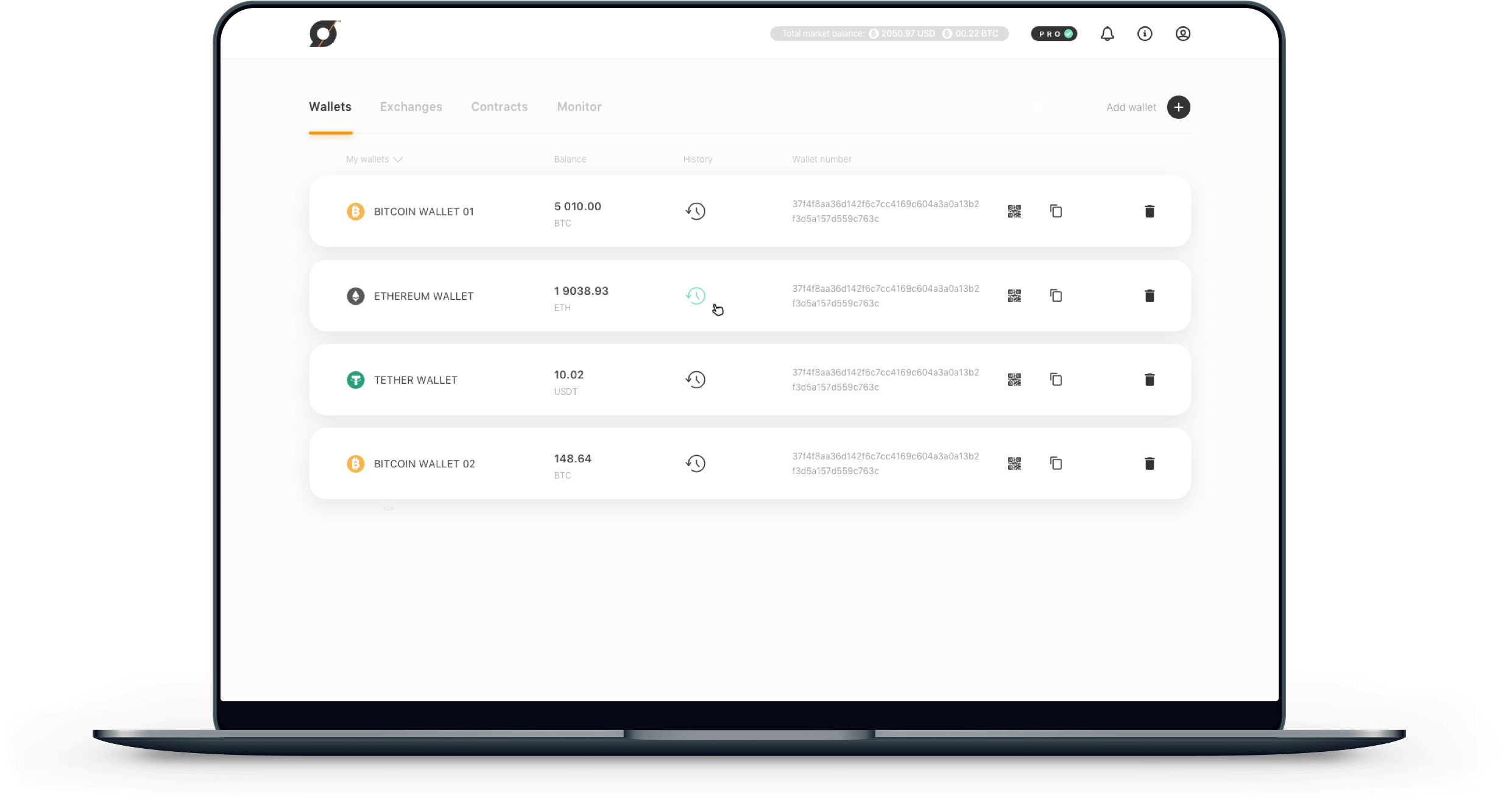Click the 148.64 BTC balance
Image resolution: width=1512 pixels, height=803 pixels.
573,466
